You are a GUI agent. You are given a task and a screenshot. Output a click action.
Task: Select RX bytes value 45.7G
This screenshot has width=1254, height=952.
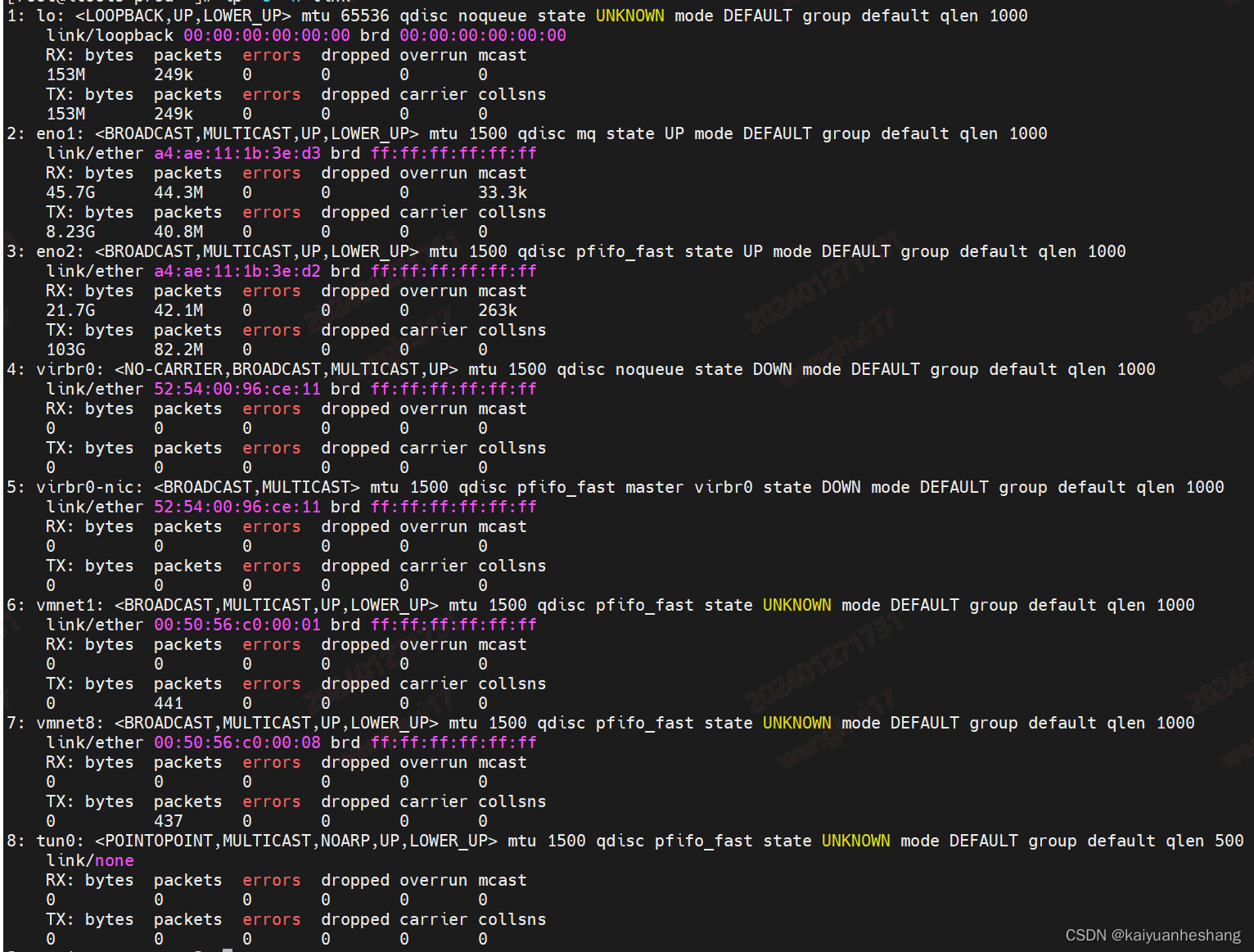point(70,192)
